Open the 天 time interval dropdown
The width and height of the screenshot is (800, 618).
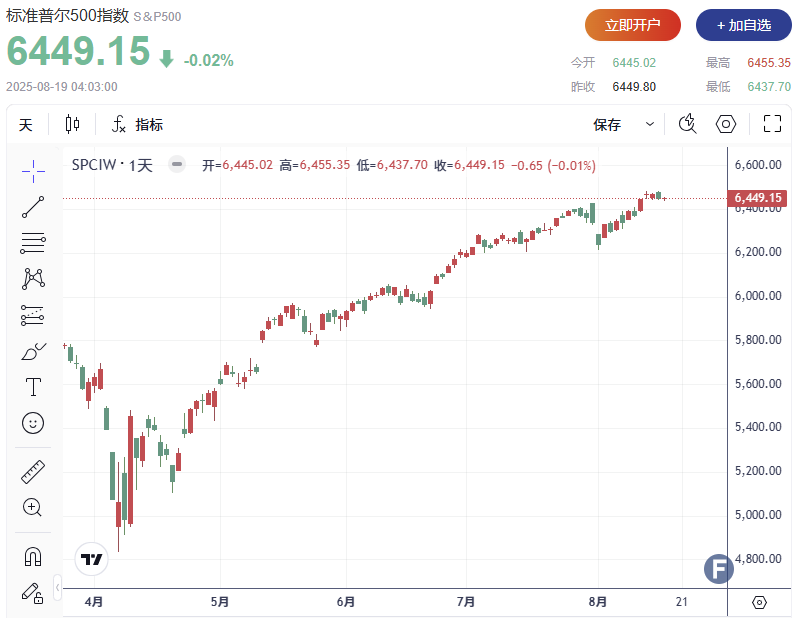[x=25, y=125]
